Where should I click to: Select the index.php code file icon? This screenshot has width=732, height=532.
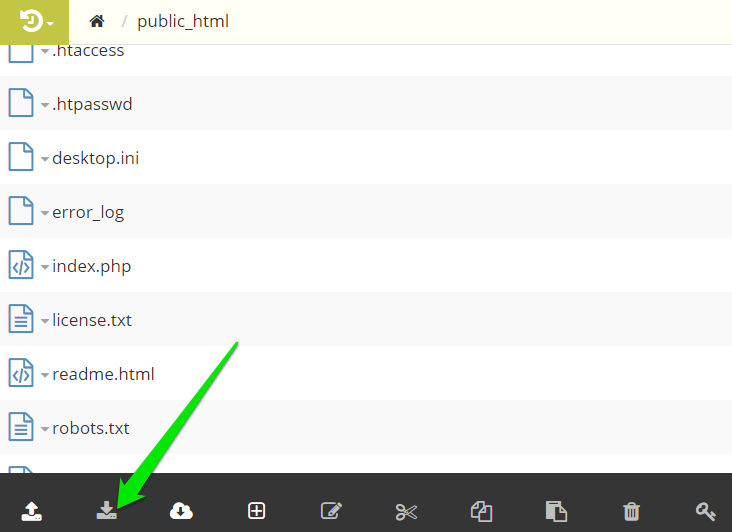(x=21, y=265)
